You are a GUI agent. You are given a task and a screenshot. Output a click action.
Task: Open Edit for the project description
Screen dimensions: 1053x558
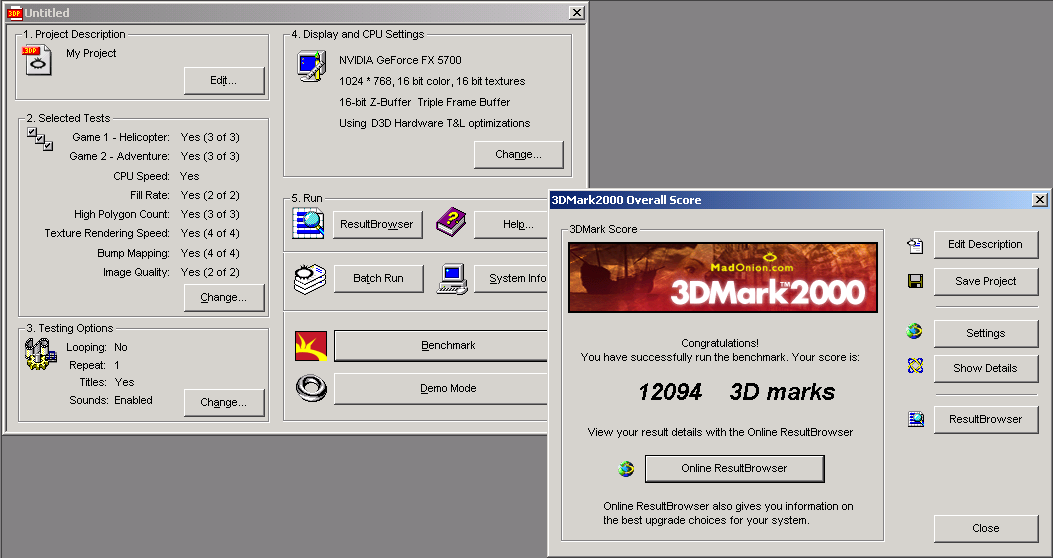tap(224, 81)
